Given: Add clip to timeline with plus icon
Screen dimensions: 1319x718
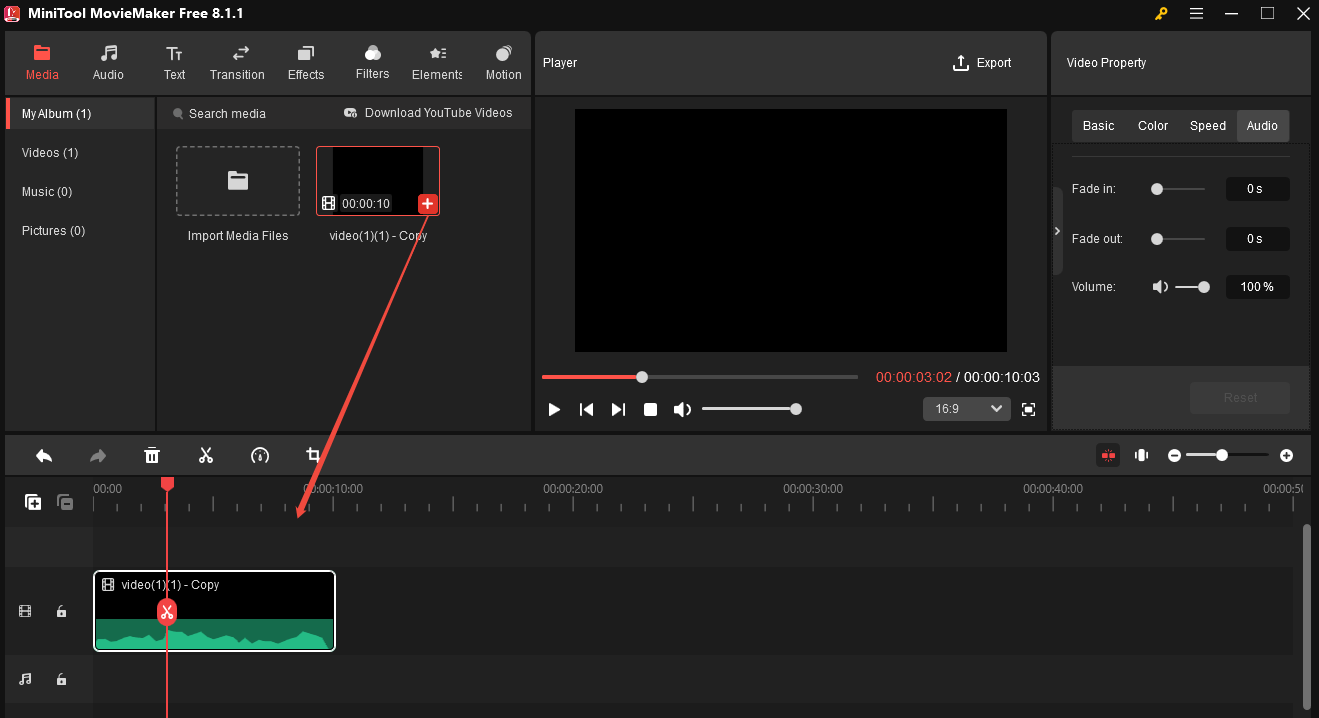Looking at the screenshot, I should (427, 204).
